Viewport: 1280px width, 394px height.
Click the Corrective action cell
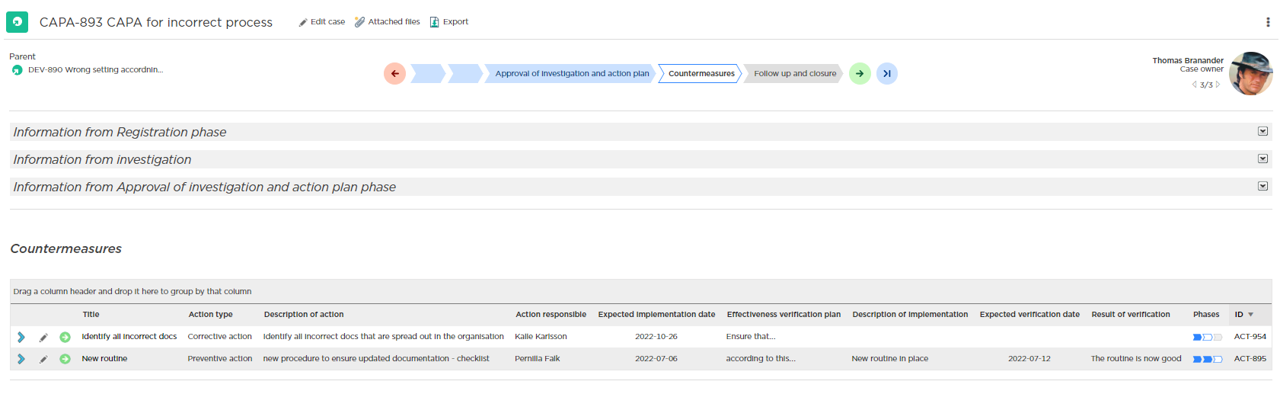tap(220, 337)
